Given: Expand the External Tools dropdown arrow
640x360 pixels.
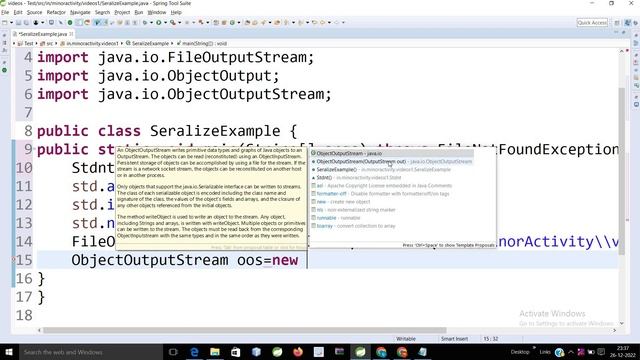Looking at the screenshot, I should (x=179, y=22).
